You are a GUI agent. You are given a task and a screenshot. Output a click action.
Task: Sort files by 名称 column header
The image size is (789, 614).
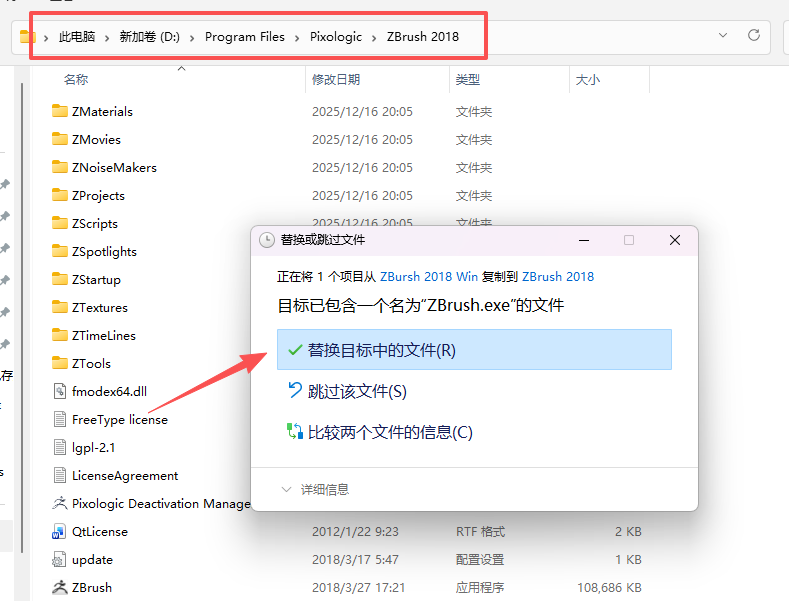click(76, 79)
